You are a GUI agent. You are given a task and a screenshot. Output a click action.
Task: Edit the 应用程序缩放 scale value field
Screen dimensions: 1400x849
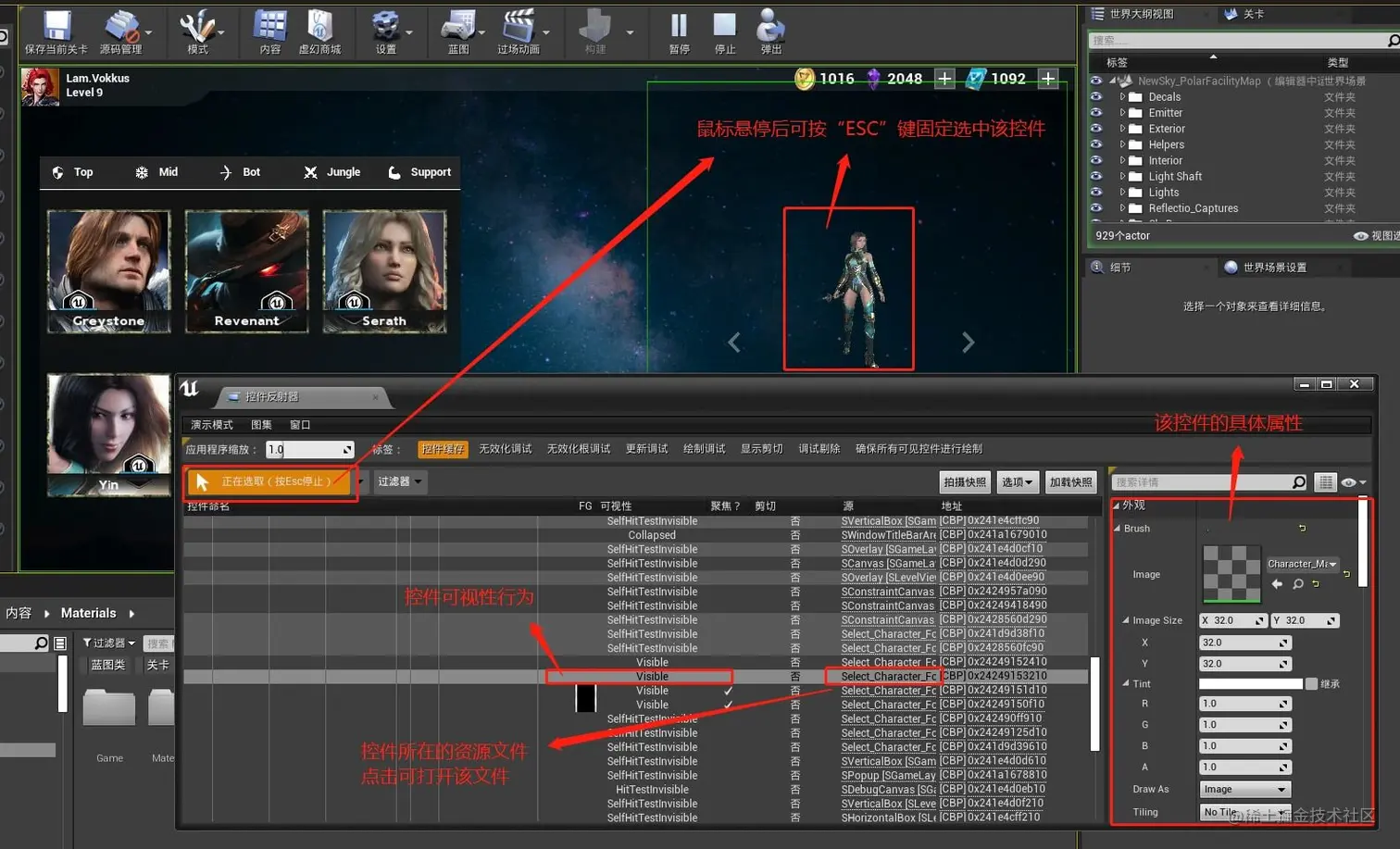tap(309, 450)
